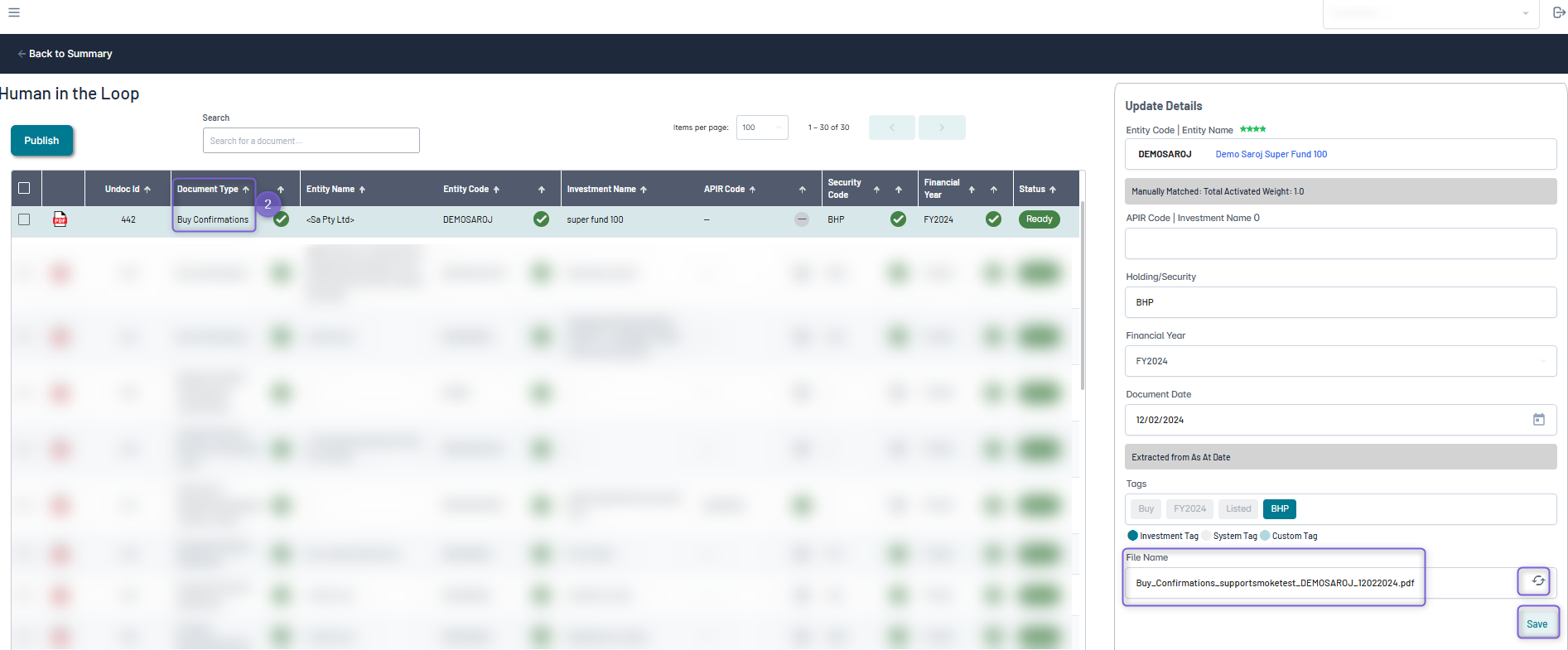This screenshot has width=1568, height=650.
Task: Open the hamburger navigation menu
Action: pos(13,12)
